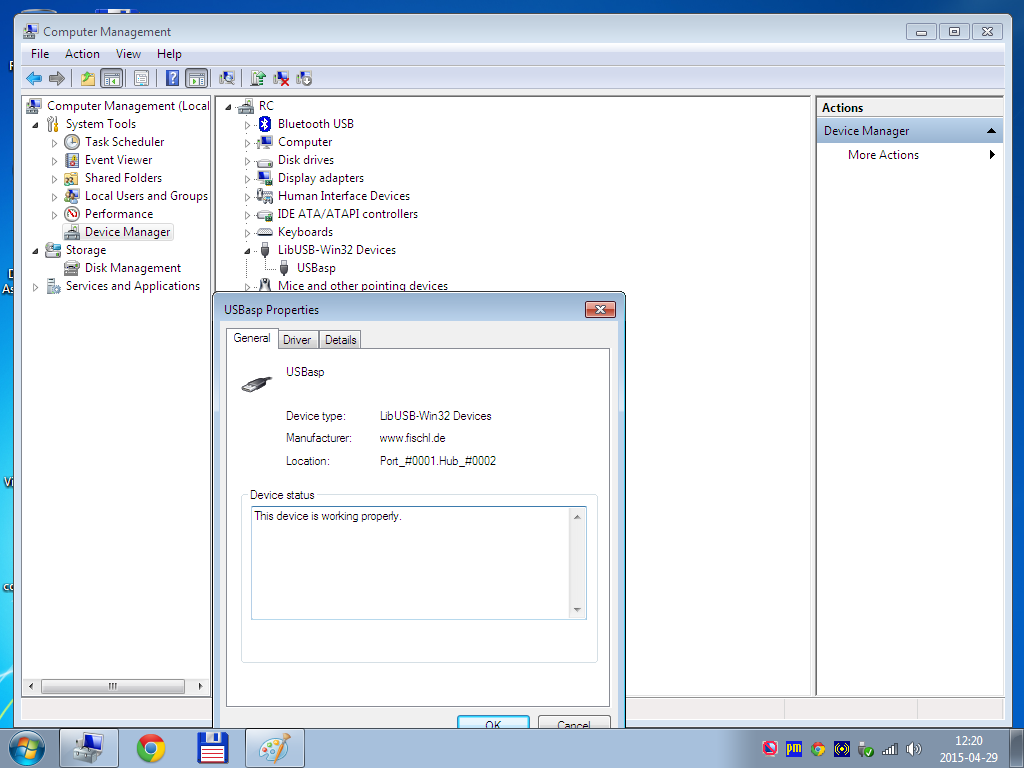Image resolution: width=1024 pixels, height=768 pixels.
Task: Click More Actions in the Actions pane
Action: [x=883, y=155]
